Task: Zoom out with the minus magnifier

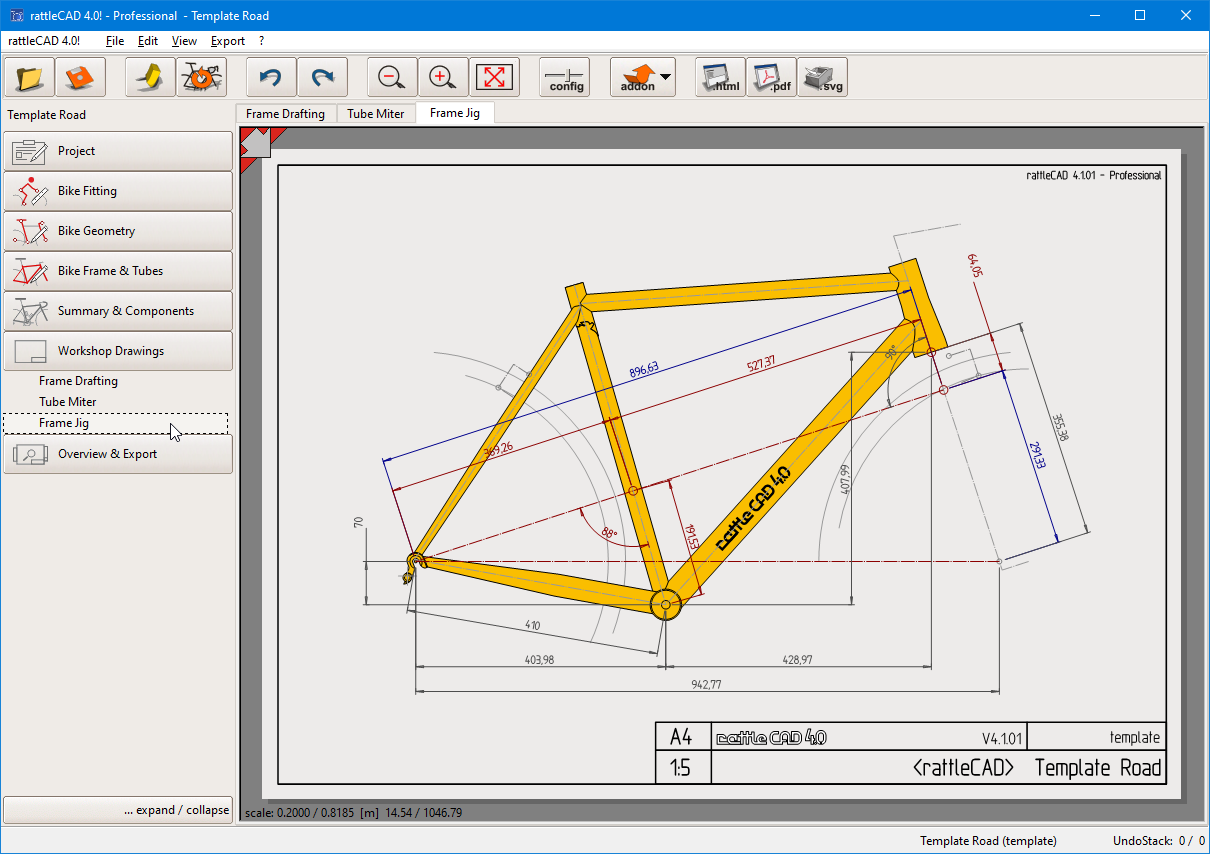Action: 392,77
